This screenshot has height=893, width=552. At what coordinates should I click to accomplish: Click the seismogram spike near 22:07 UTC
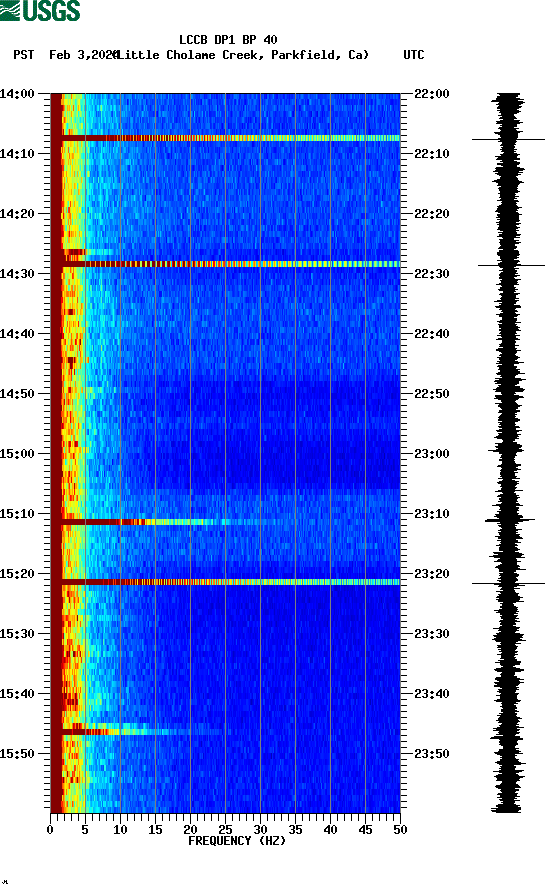[508, 139]
